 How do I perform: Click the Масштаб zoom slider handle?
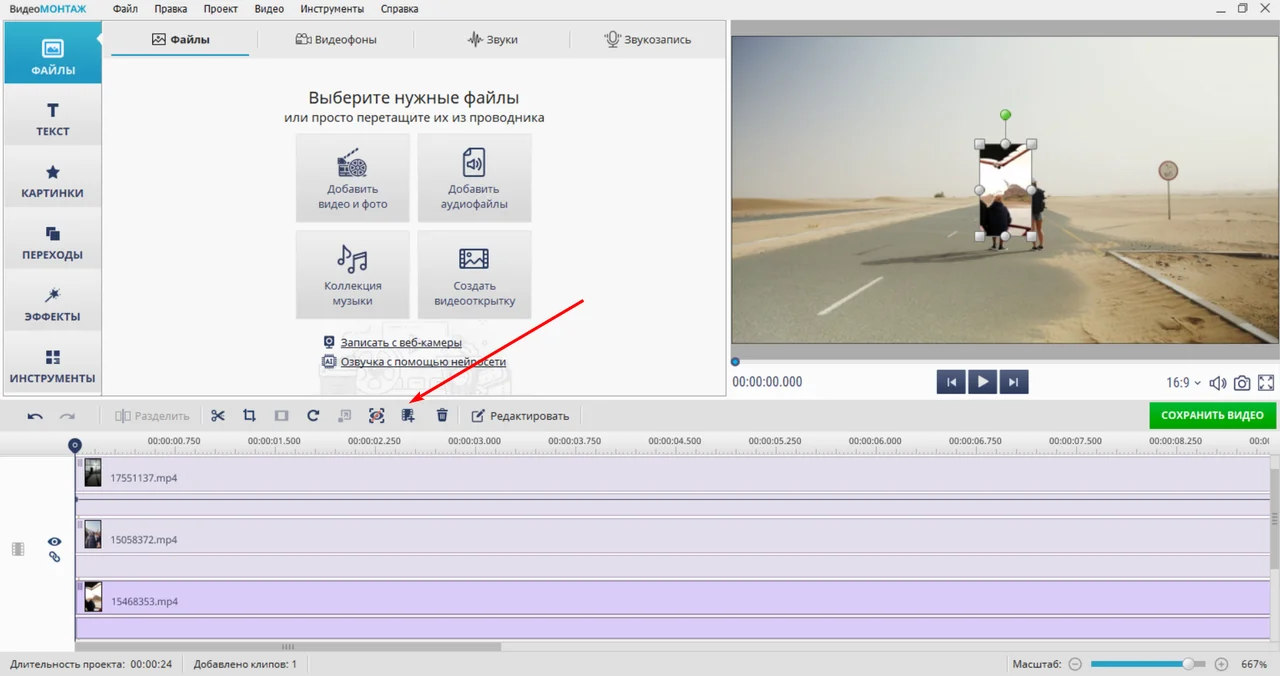pyautogui.click(x=1187, y=664)
